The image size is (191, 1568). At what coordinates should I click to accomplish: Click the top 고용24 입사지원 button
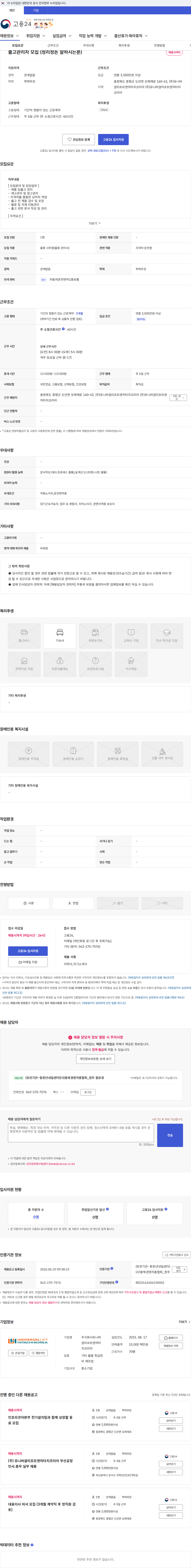(x=113, y=139)
